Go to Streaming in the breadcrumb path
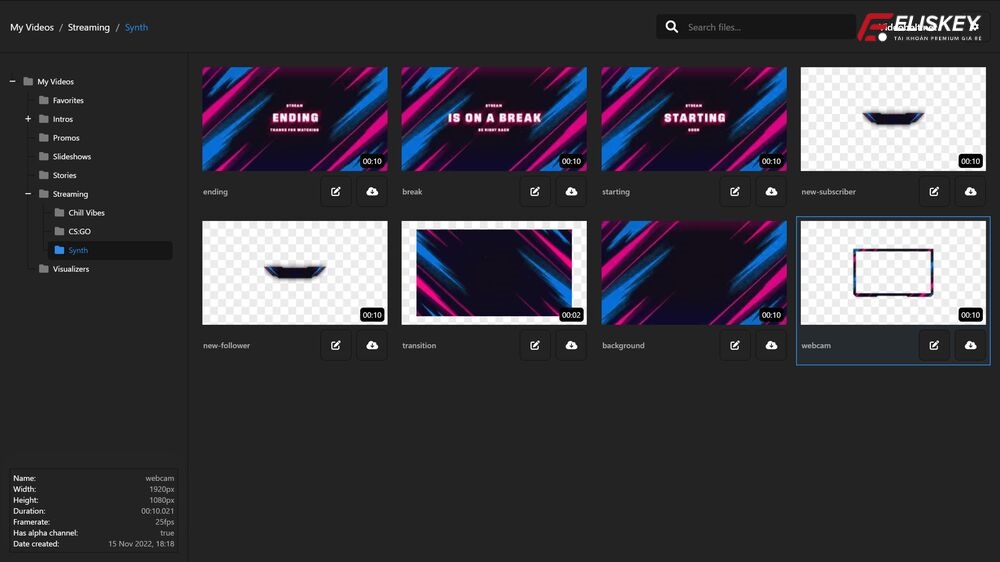1000x562 pixels. (89, 27)
